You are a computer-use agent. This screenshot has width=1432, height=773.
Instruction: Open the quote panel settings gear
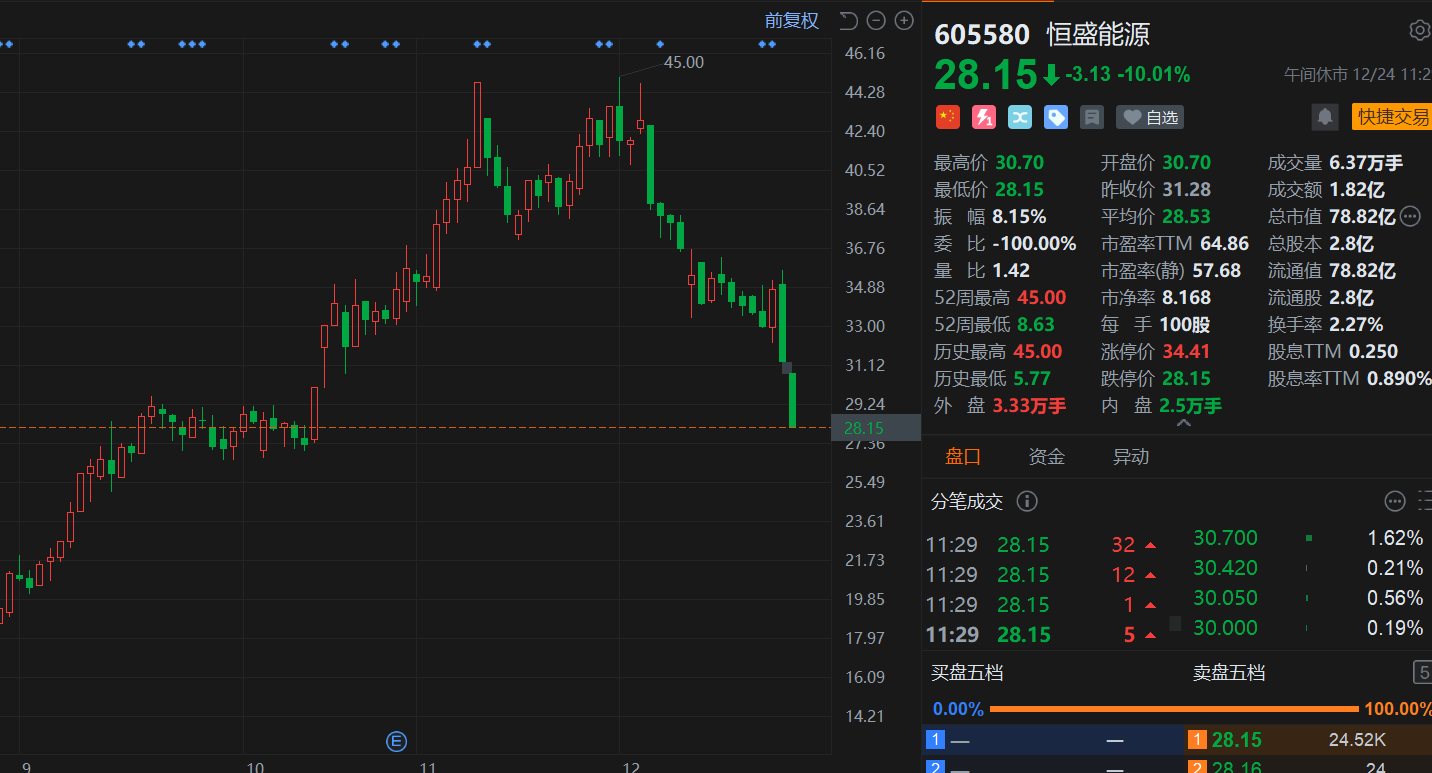point(1420,30)
